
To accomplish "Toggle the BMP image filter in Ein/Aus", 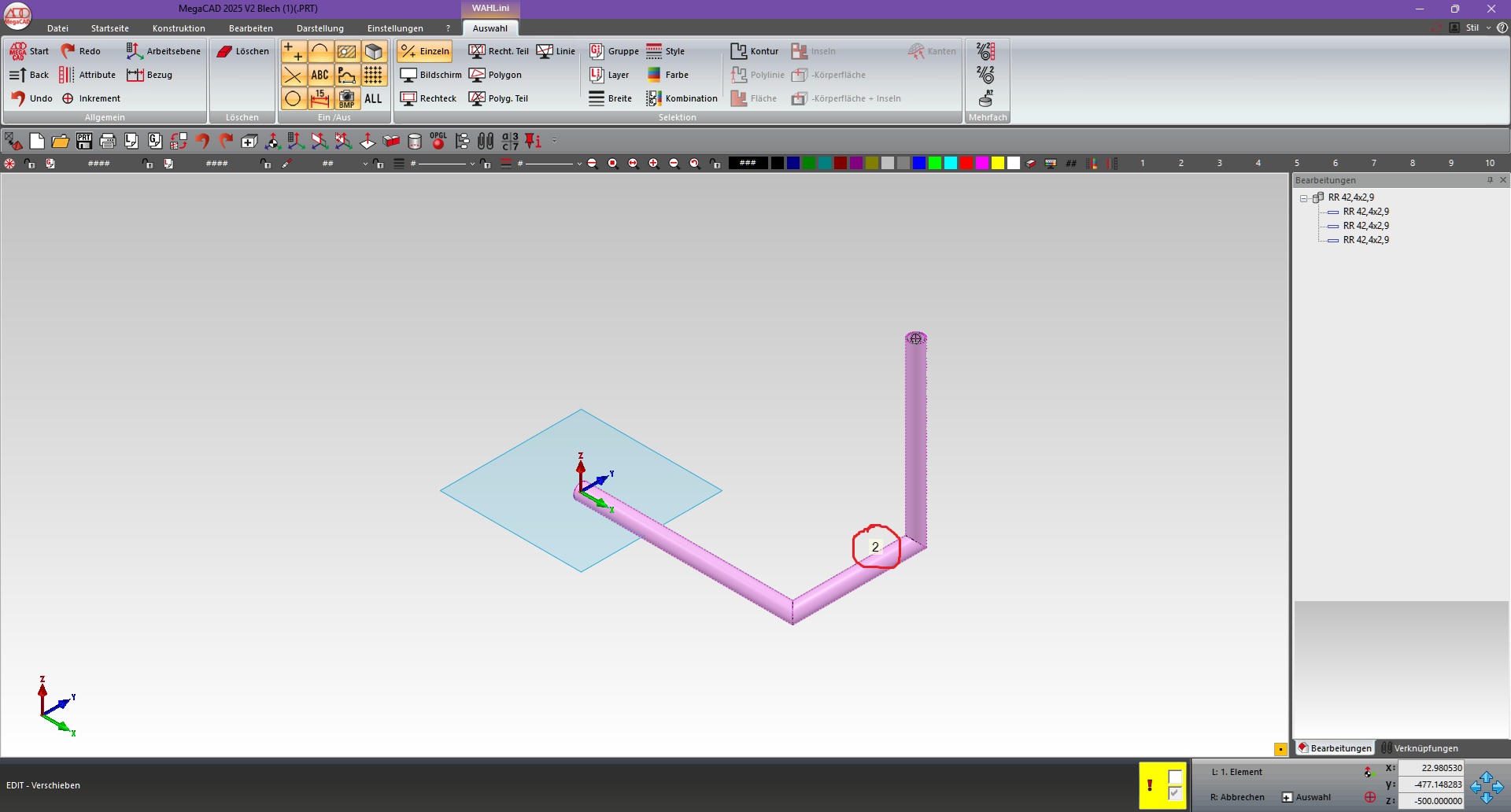I will (346, 99).
